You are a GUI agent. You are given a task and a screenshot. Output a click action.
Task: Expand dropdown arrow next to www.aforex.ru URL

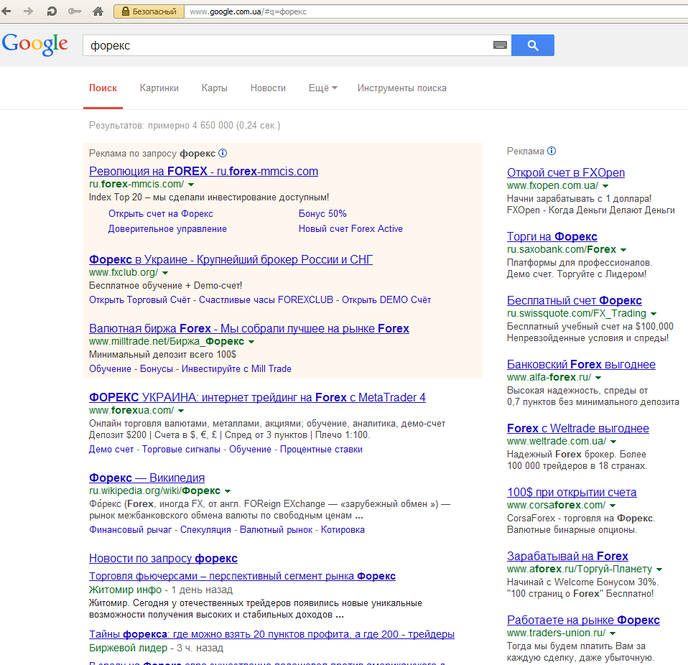pos(659,569)
